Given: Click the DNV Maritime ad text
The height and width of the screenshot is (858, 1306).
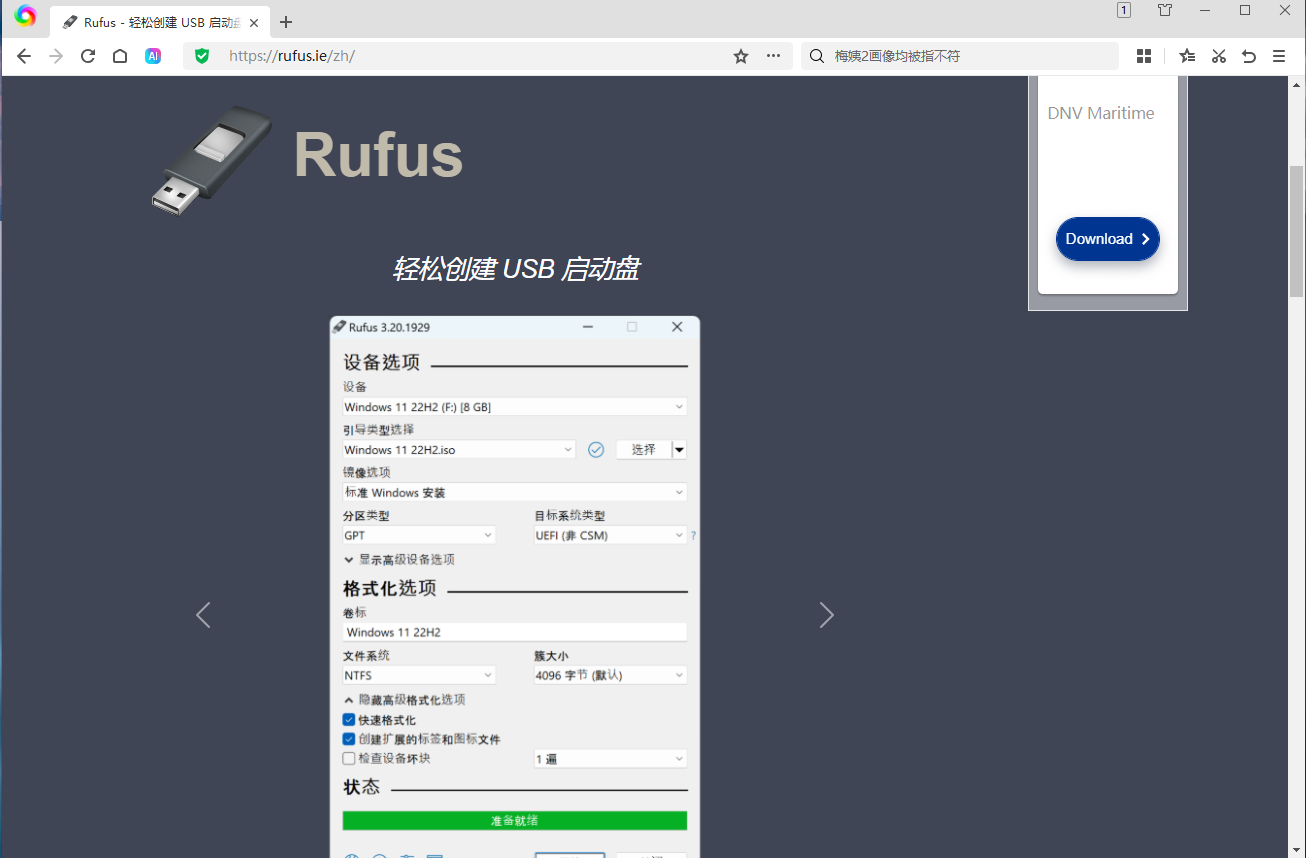Looking at the screenshot, I should (1101, 113).
